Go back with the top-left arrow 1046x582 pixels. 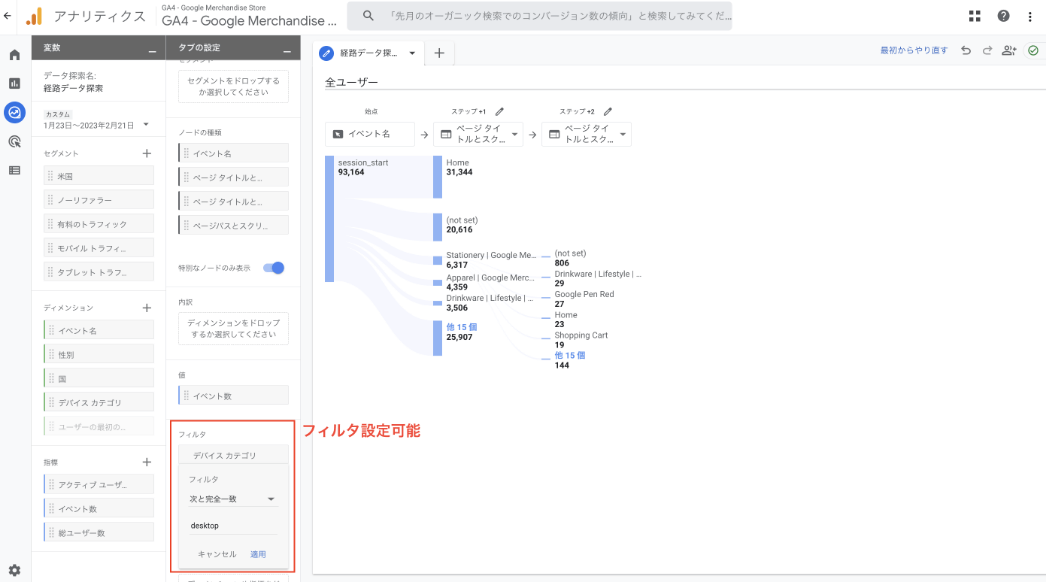pyautogui.click(x=7, y=15)
